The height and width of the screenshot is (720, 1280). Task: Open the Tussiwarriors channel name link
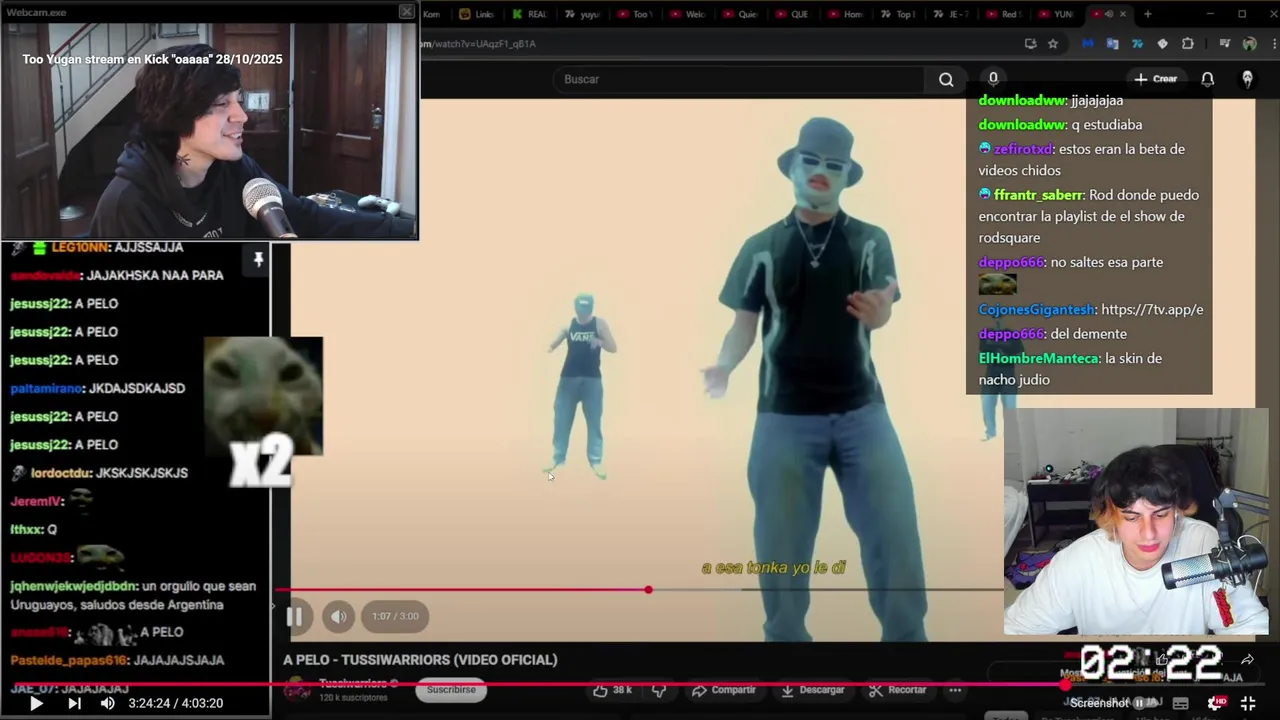(x=352, y=684)
